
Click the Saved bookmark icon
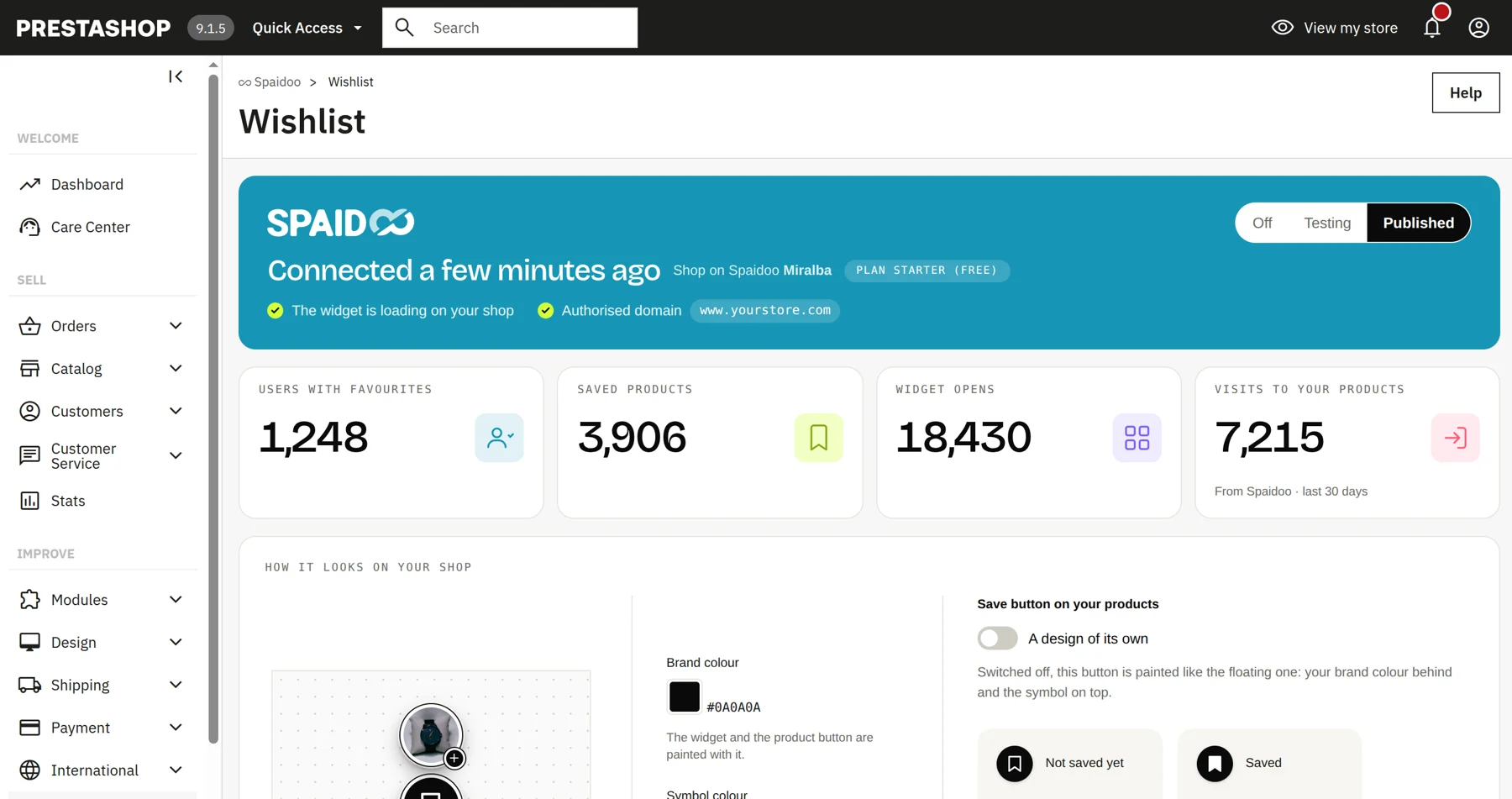click(x=1215, y=764)
